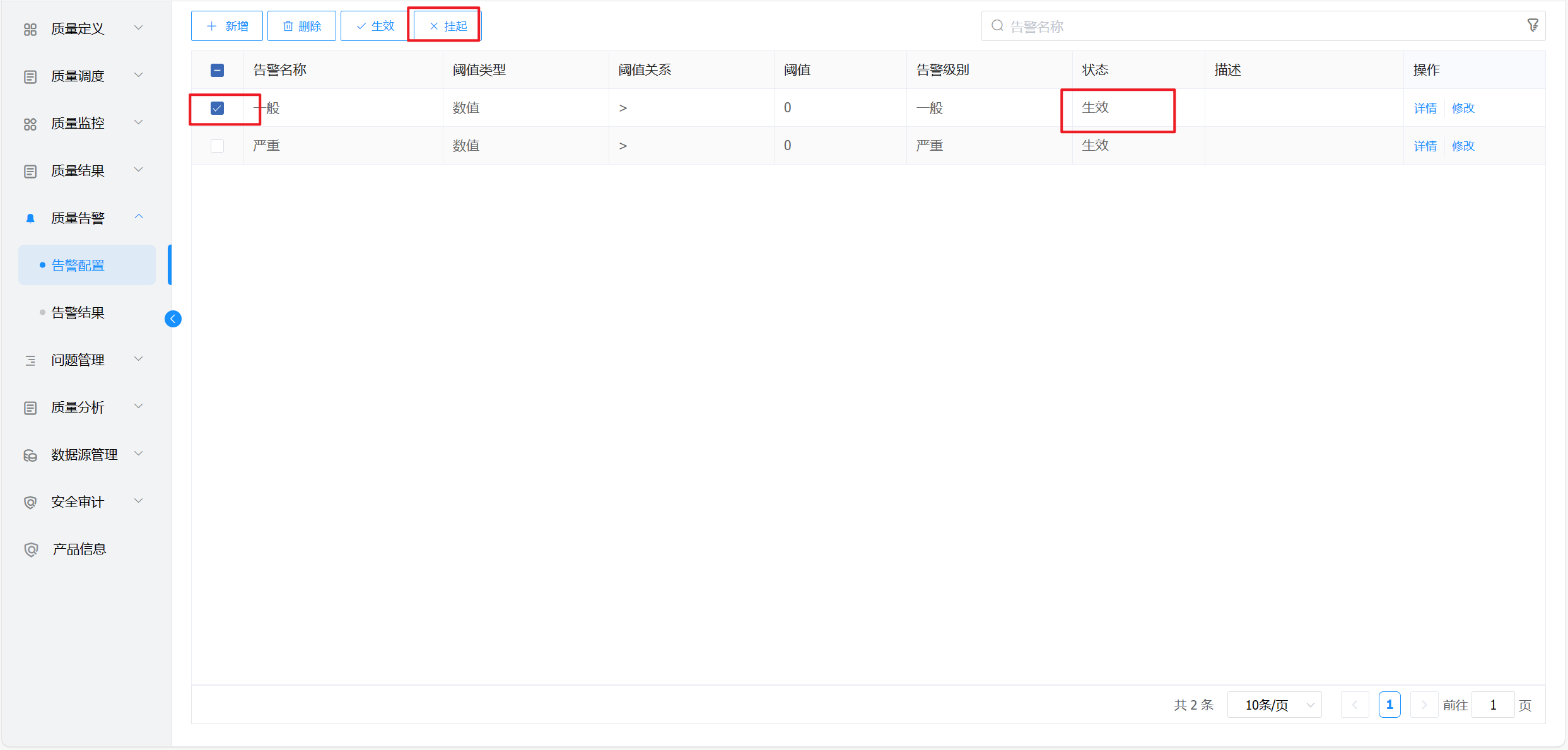The width and height of the screenshot is (1568, 750).
Task: Click the 挂起 suspend button
Action: [x=447, y=26]
